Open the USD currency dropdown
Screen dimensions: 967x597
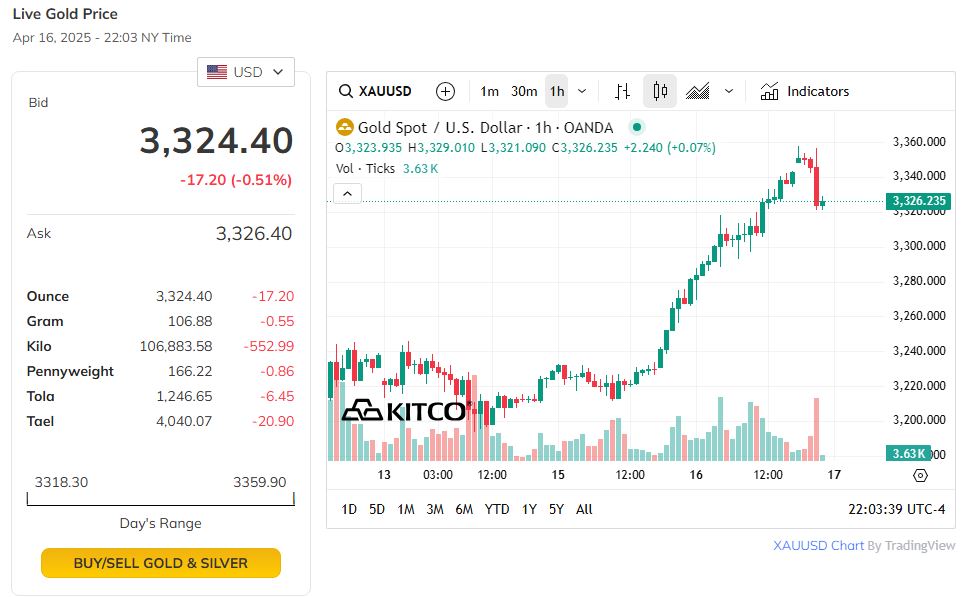point(246,72)
